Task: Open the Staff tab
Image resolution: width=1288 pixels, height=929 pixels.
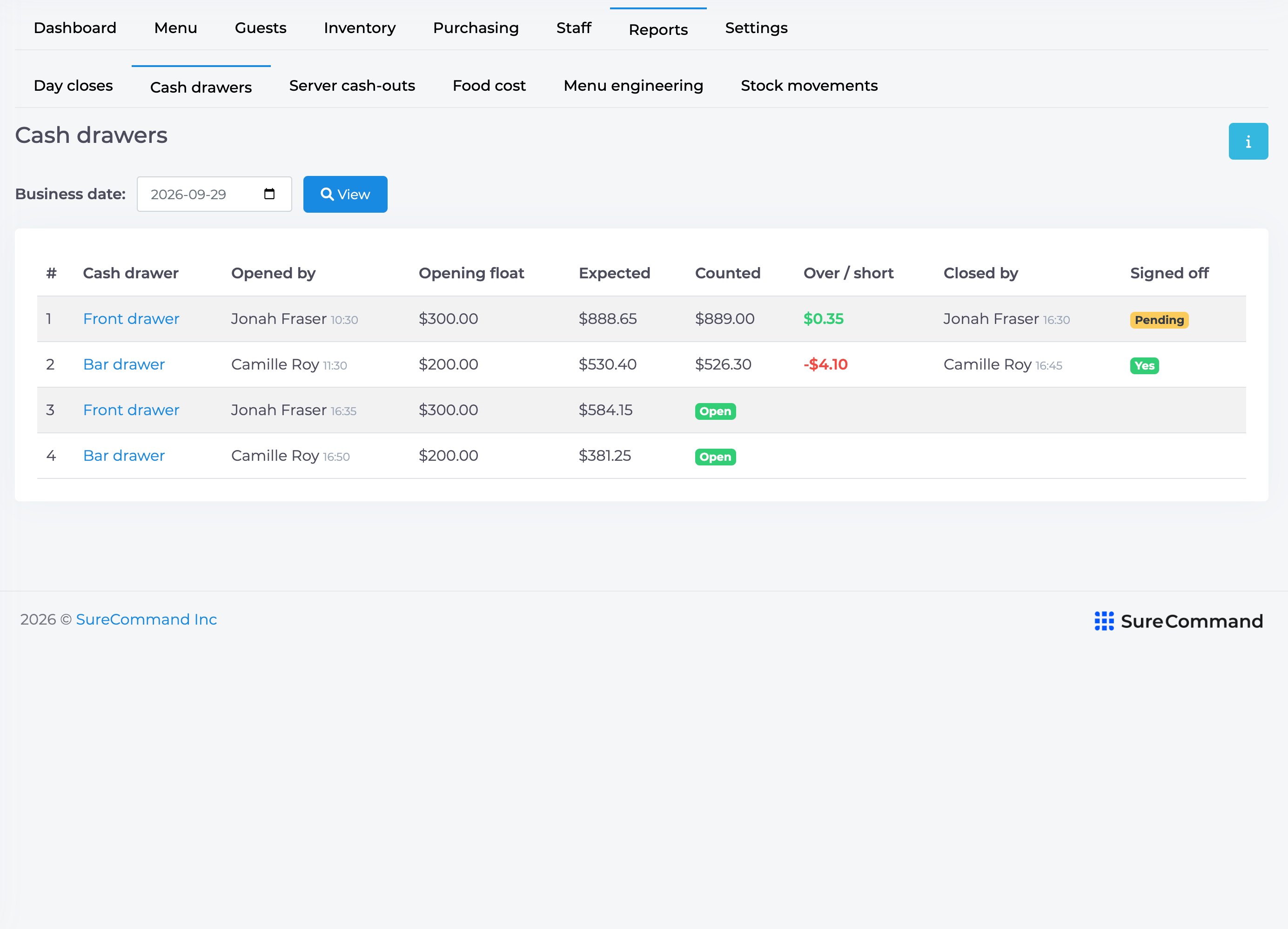Action: coord(574,28)
